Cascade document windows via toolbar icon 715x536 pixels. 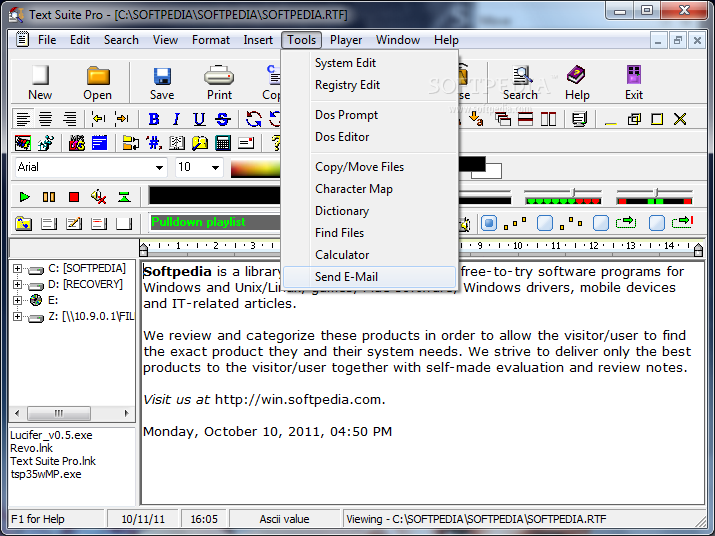503,120
